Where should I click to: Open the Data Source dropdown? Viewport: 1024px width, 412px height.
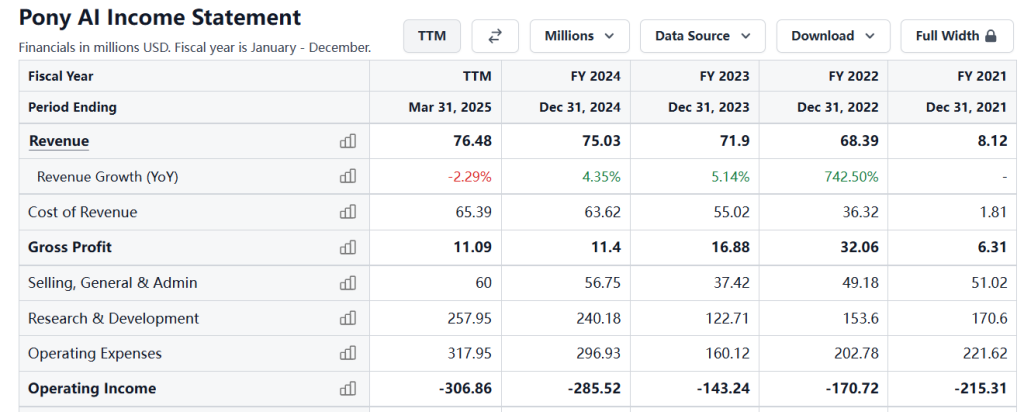[x=703, y=36]
